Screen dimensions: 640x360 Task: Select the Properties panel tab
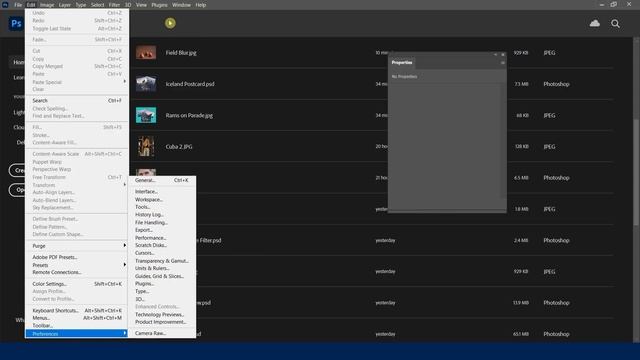pos(402,62)
